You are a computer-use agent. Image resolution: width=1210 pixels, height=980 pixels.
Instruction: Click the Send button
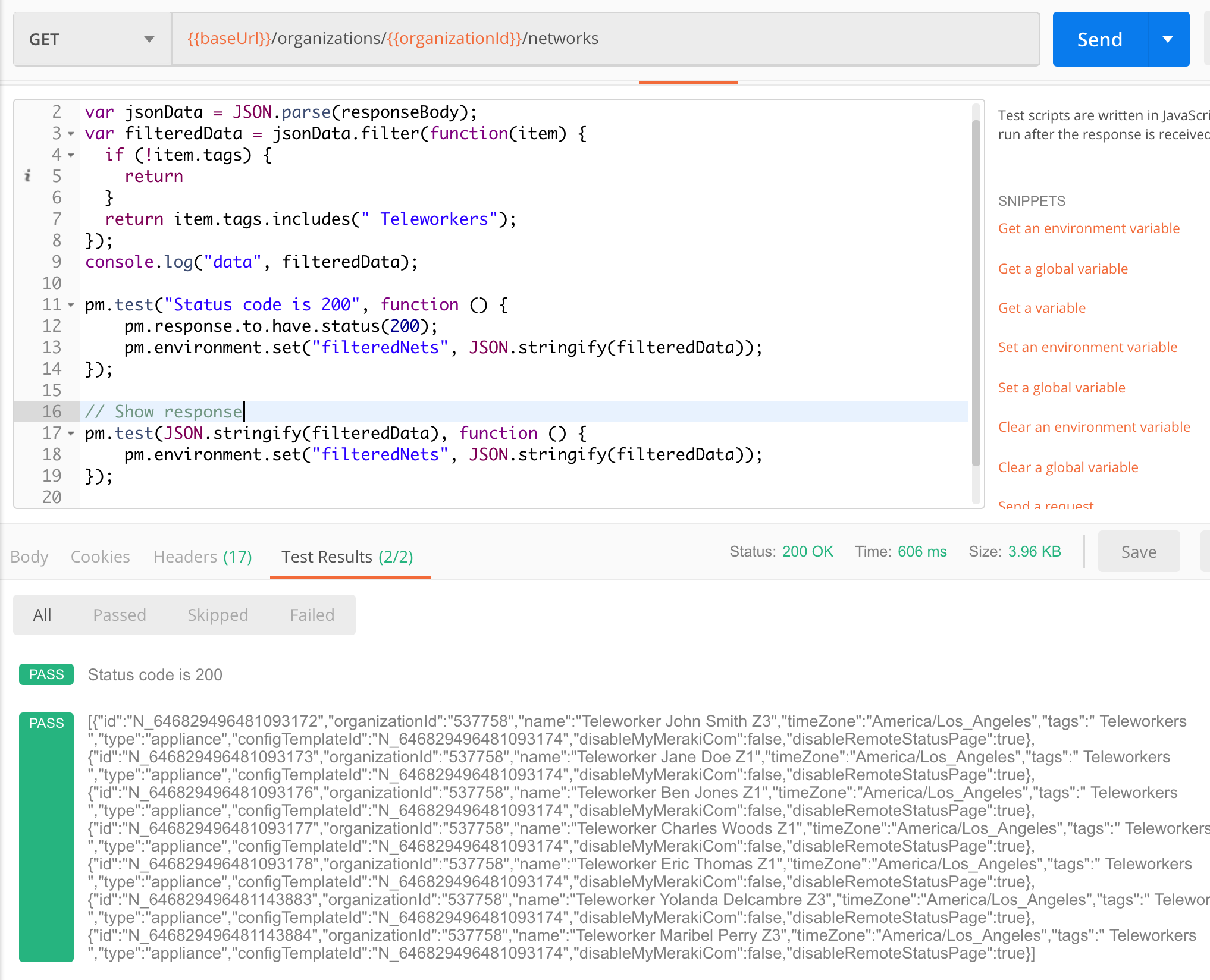(x=1099, y=39)
